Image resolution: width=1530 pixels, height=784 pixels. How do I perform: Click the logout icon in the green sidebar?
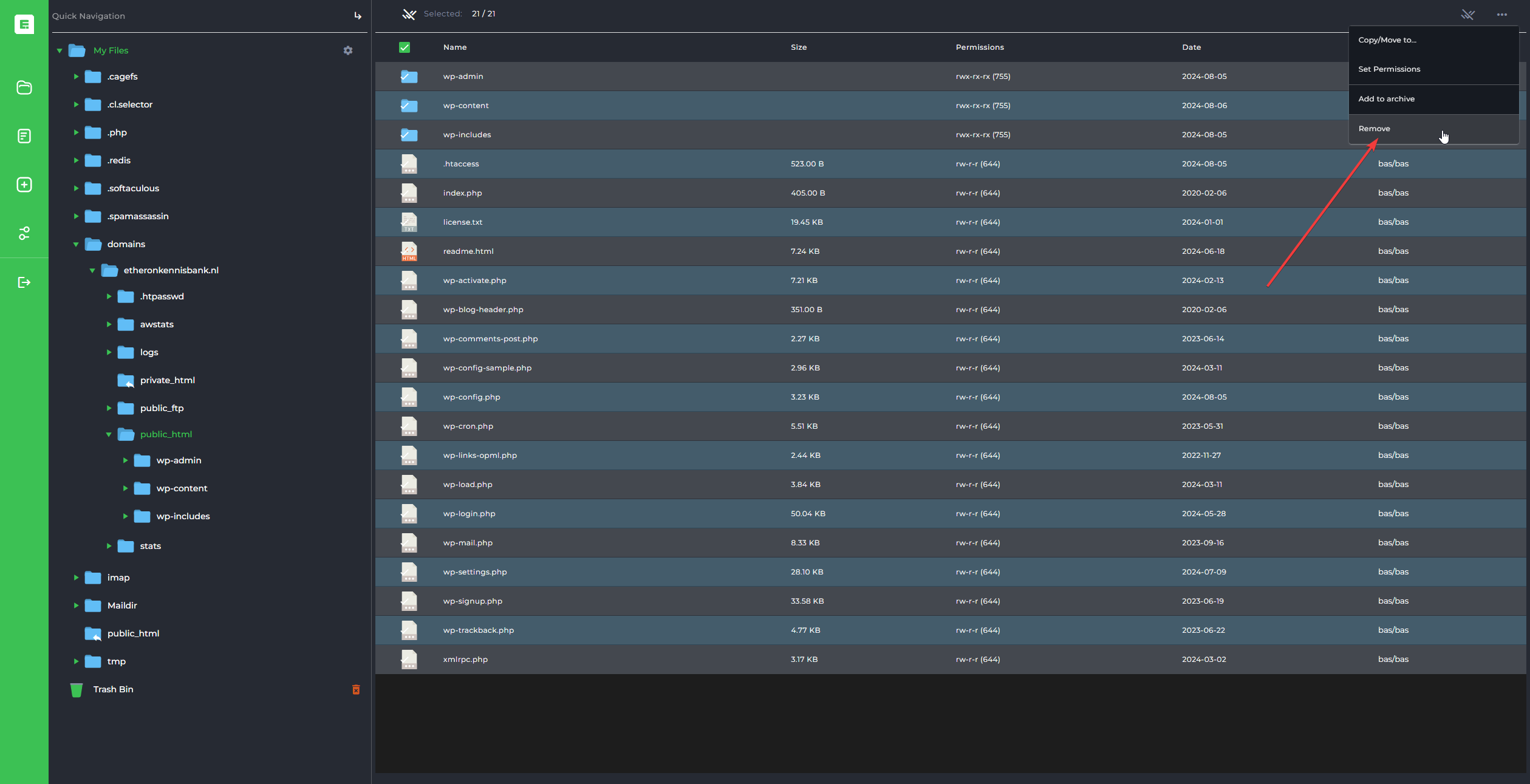24,282
